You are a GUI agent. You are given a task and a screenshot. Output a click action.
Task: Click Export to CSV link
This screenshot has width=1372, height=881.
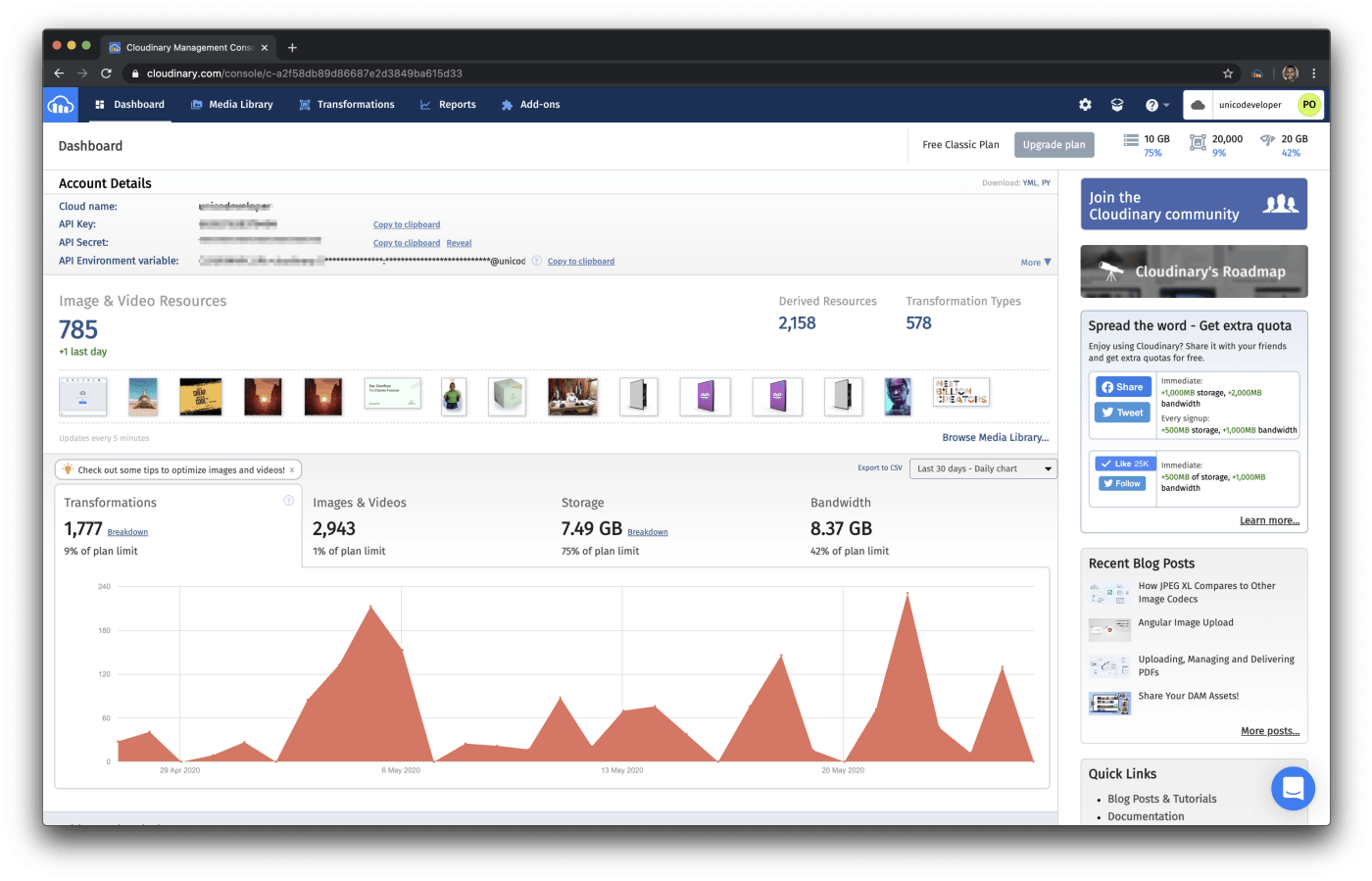tap(880, 468)
